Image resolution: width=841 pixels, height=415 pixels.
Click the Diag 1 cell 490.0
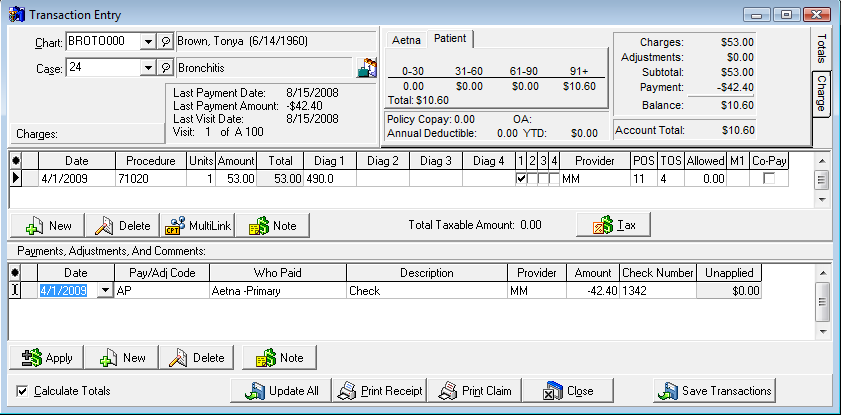330,179
